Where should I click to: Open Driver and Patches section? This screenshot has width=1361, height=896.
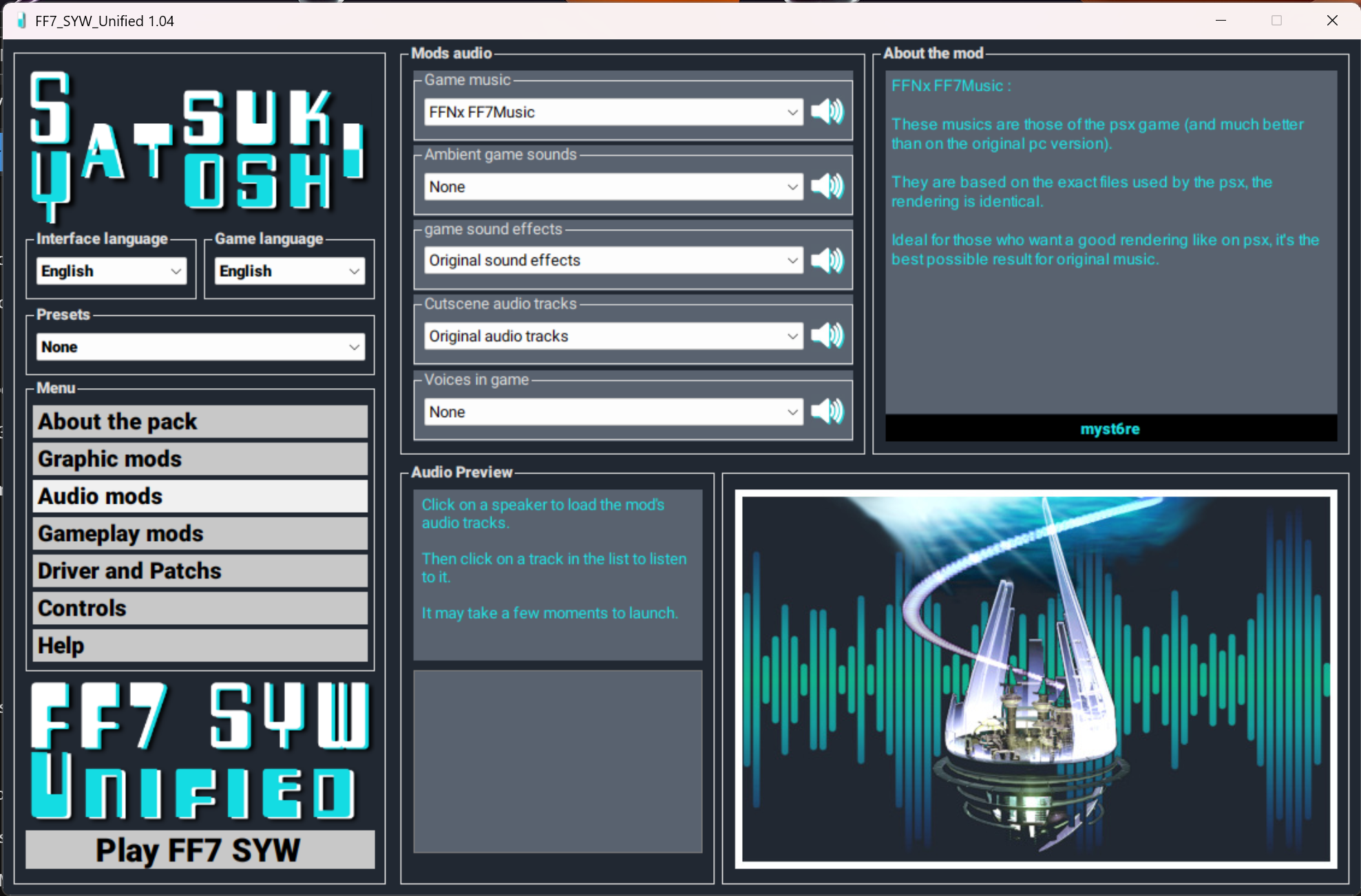200,570
